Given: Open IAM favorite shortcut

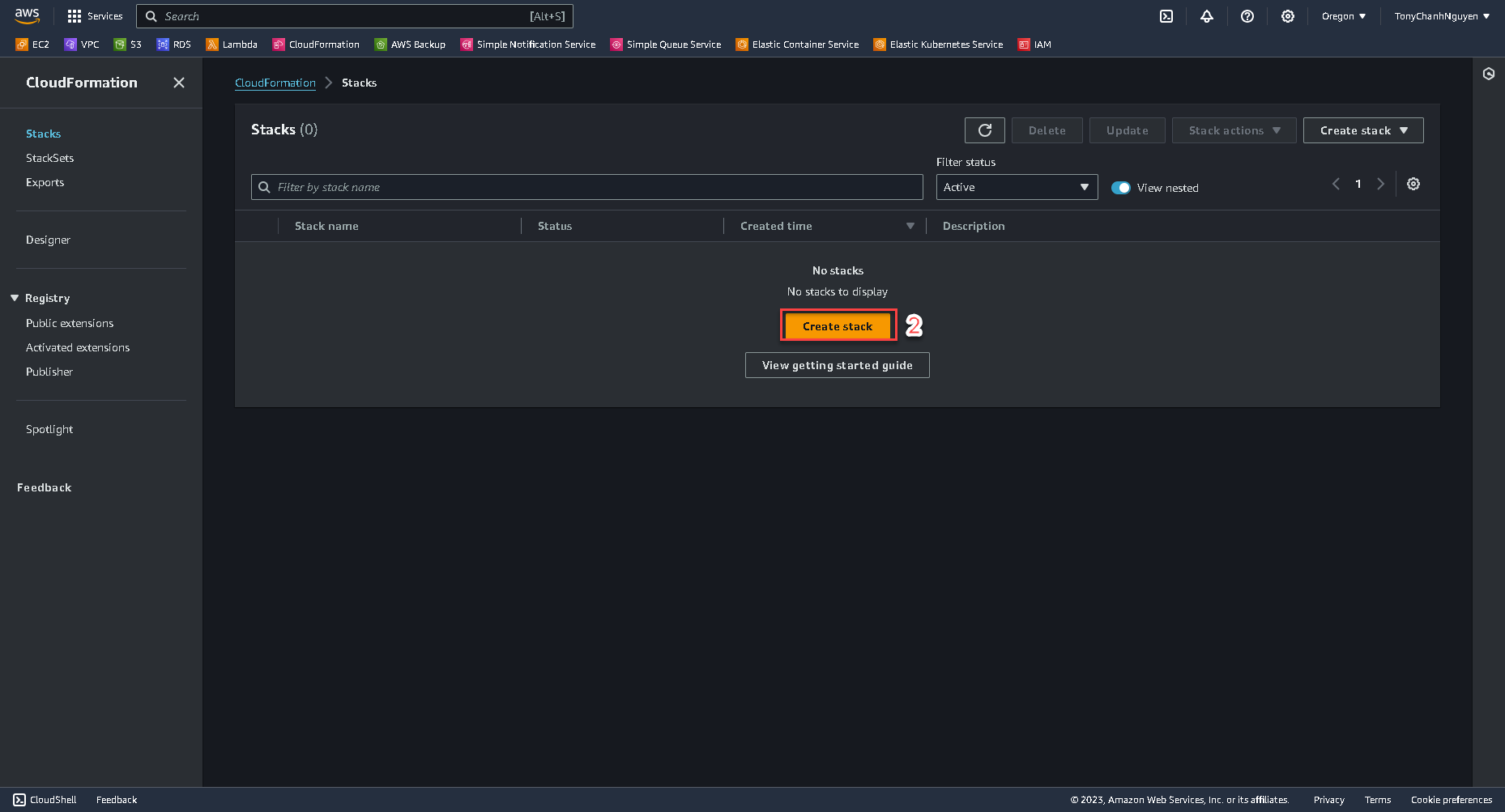Looking at the screenshot, I should tap(1034, 45).
